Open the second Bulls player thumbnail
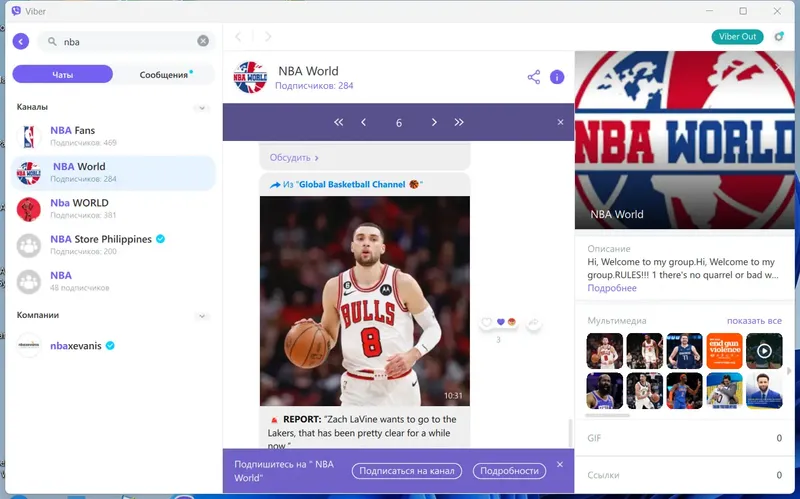800x499 pixels. (x=644, y=351)
